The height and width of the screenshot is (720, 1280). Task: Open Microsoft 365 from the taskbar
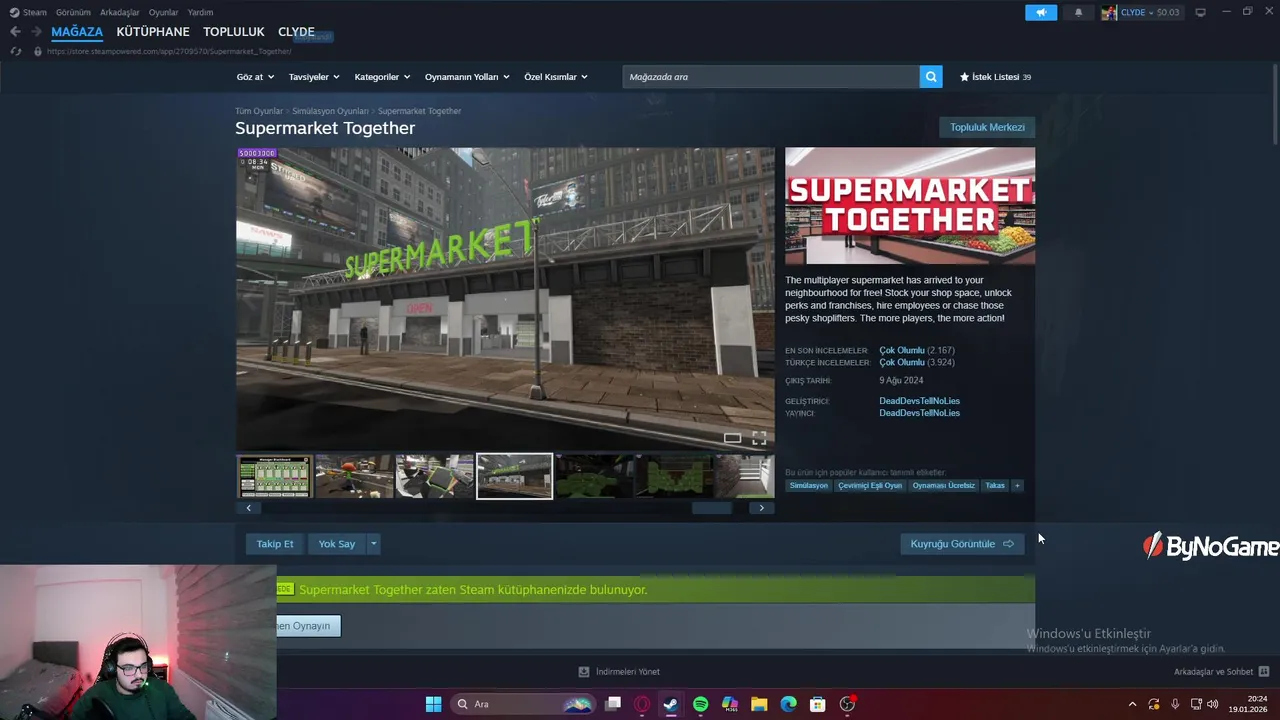730,704
